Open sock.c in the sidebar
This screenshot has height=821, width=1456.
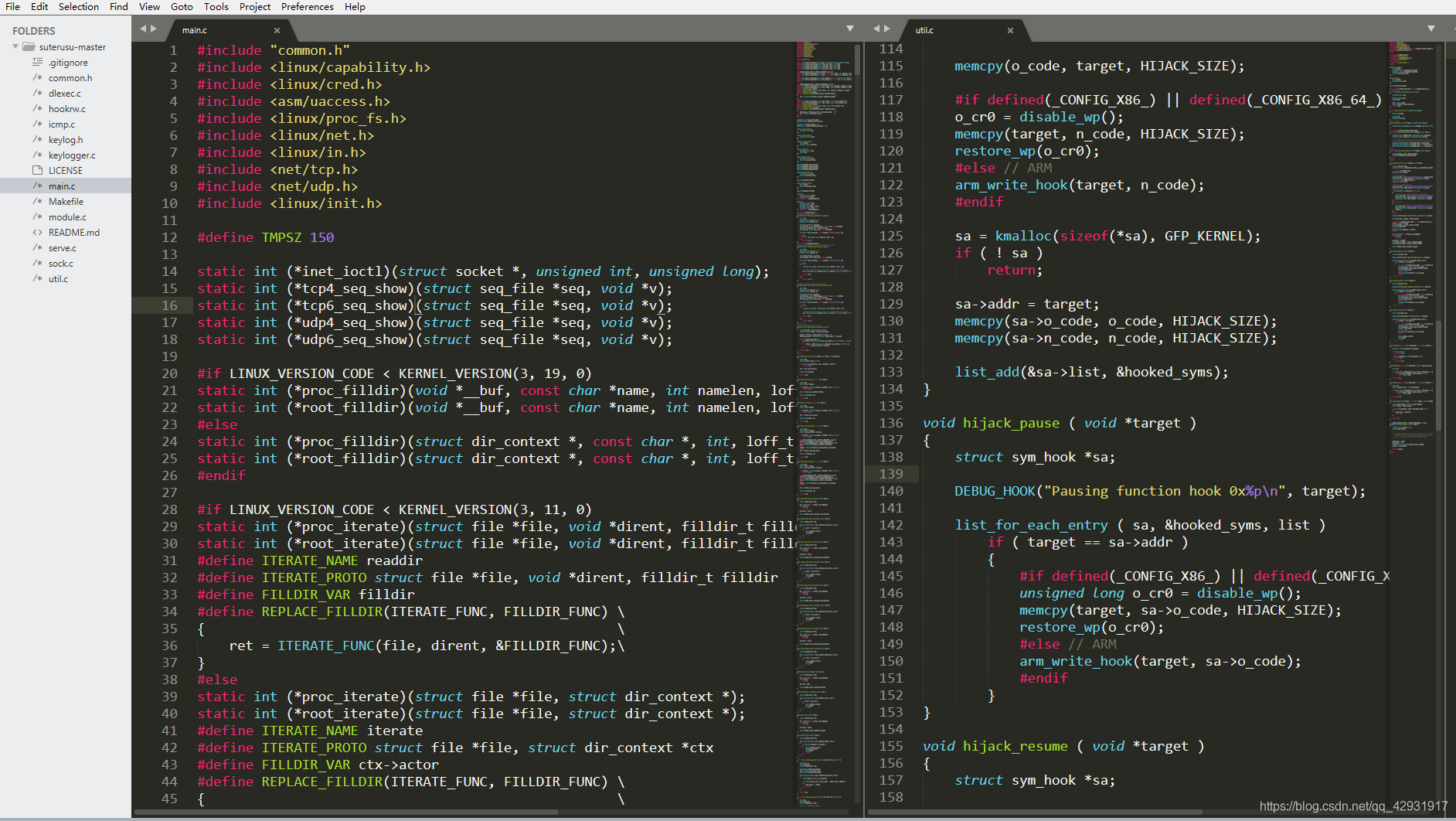tap(60, 264)
